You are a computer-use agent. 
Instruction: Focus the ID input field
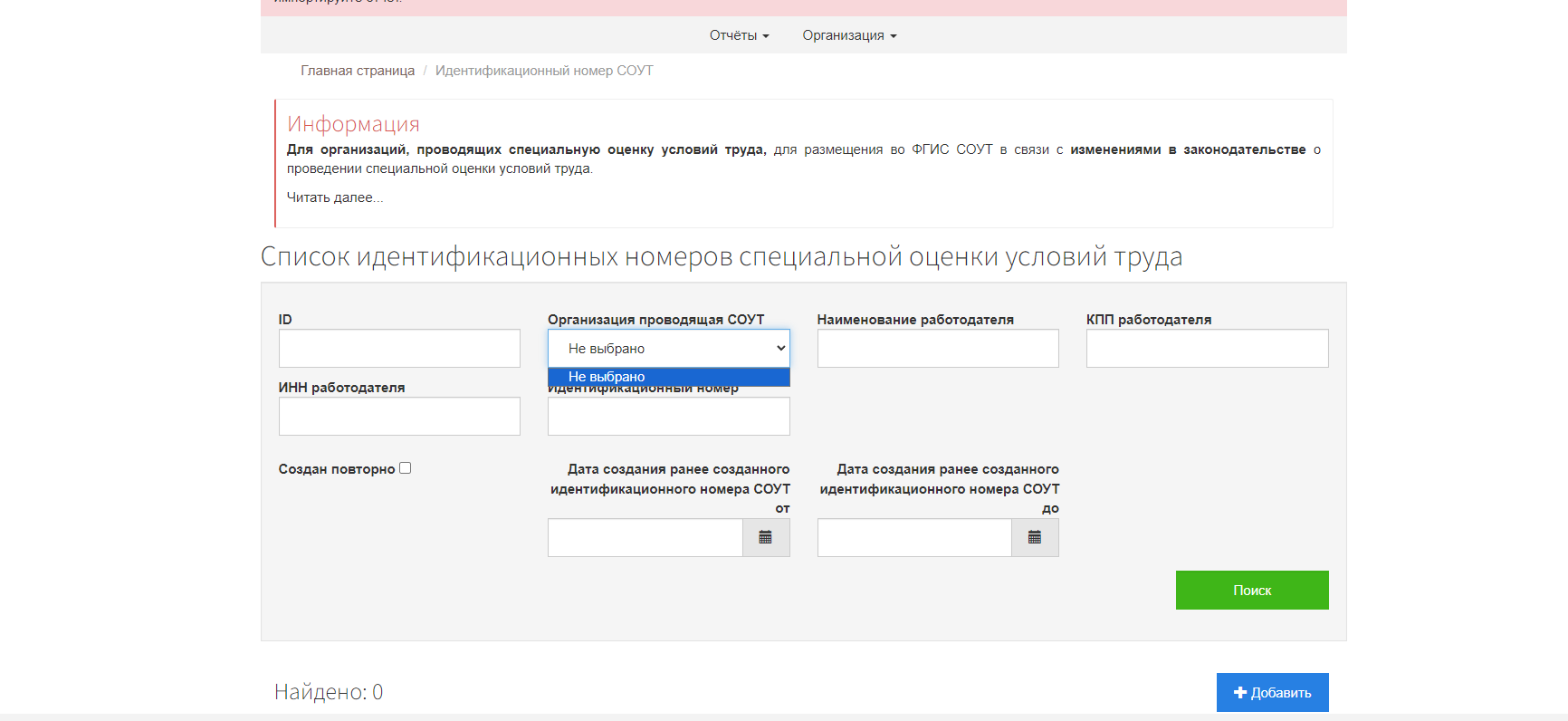point(399,348)
